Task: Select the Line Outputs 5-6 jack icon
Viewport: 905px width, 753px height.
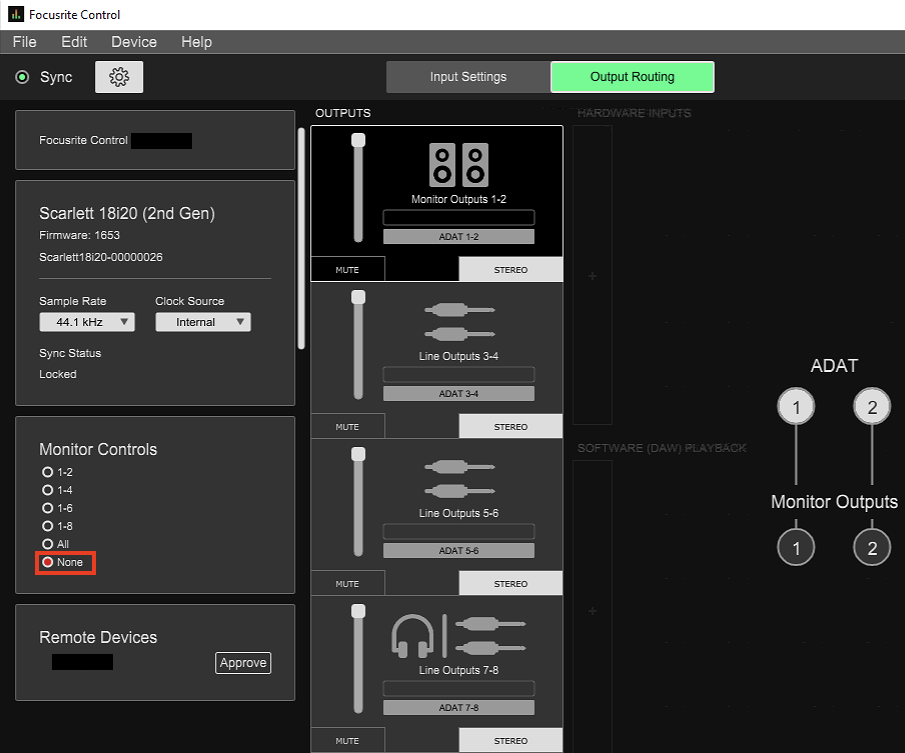Action: [459, 479]
